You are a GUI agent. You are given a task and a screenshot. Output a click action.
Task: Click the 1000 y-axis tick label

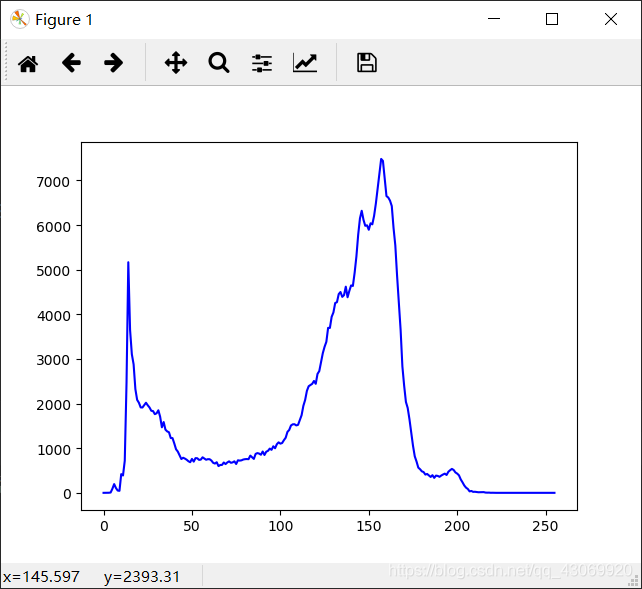coord(53,449)
